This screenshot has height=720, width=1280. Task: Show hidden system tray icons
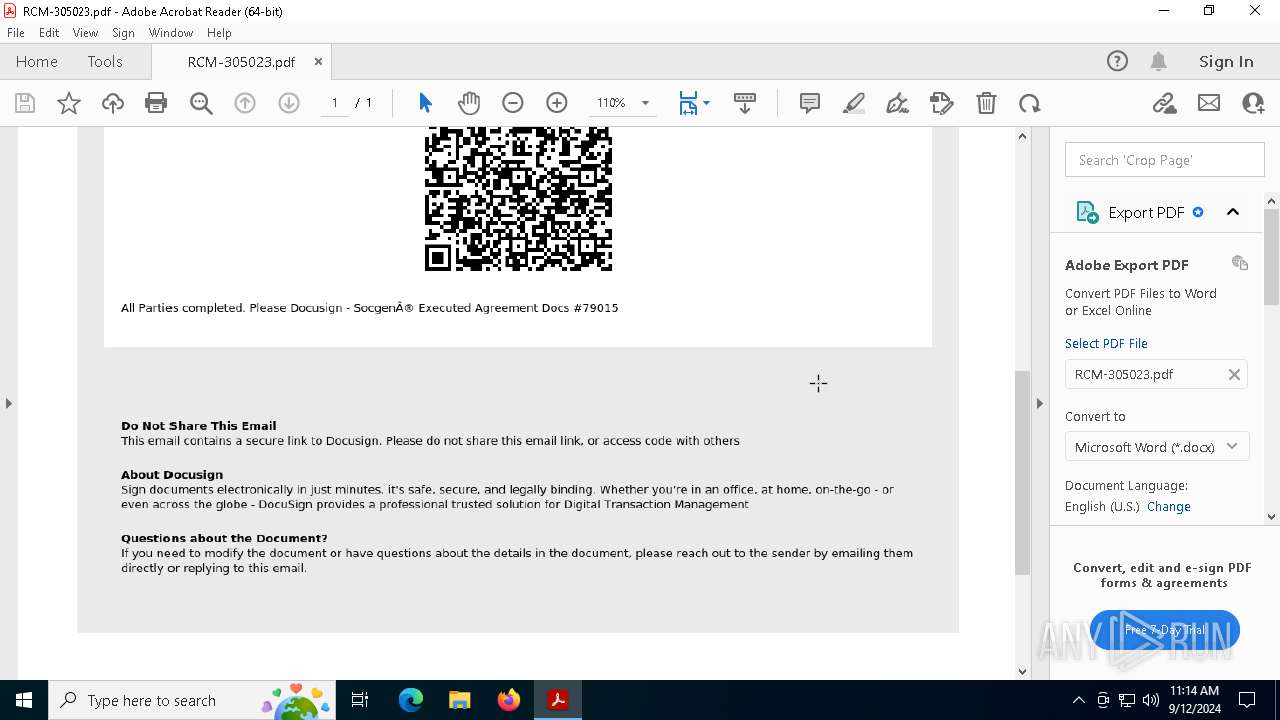(1078, 700)
